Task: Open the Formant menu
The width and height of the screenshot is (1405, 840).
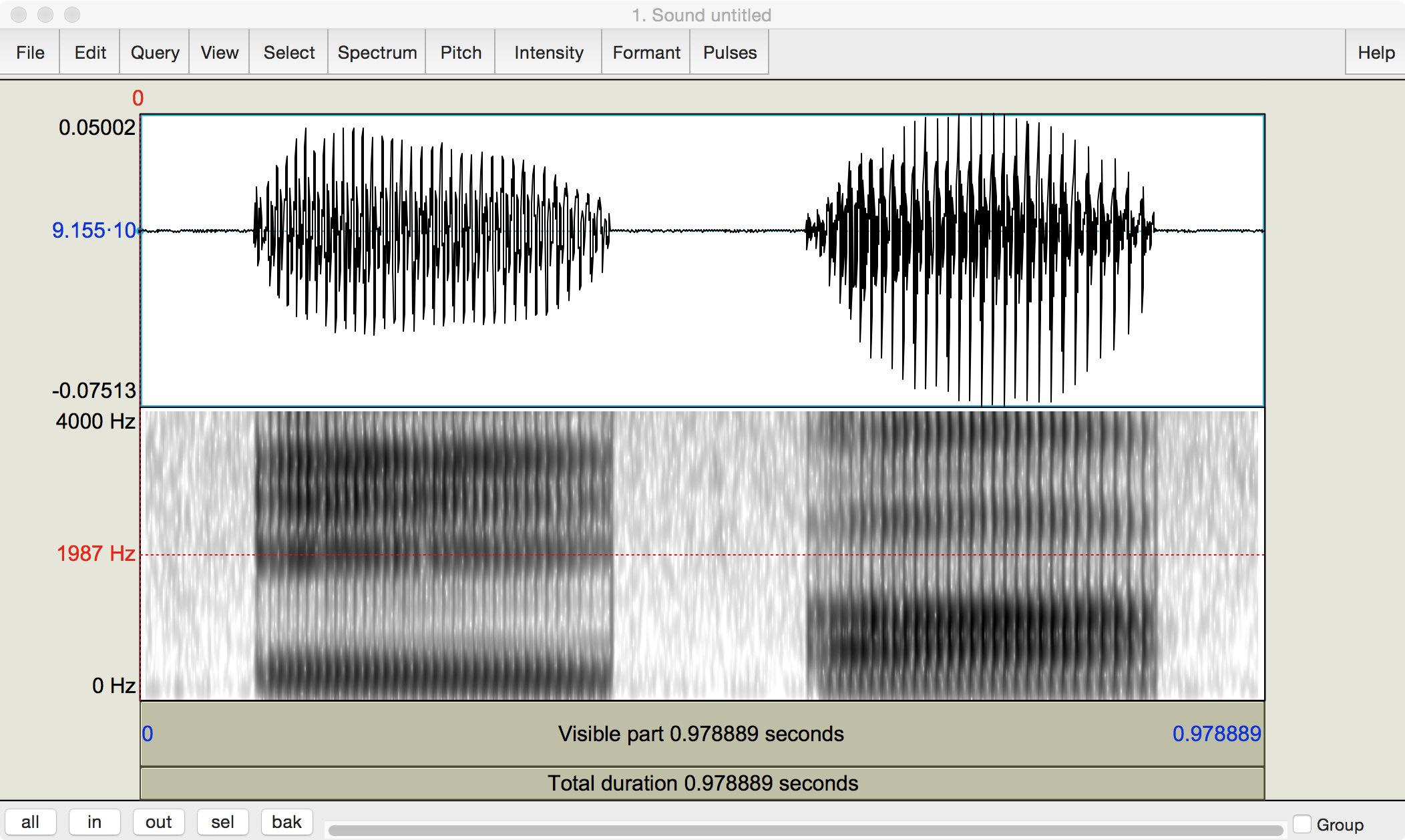Action: tap(646, 52)
